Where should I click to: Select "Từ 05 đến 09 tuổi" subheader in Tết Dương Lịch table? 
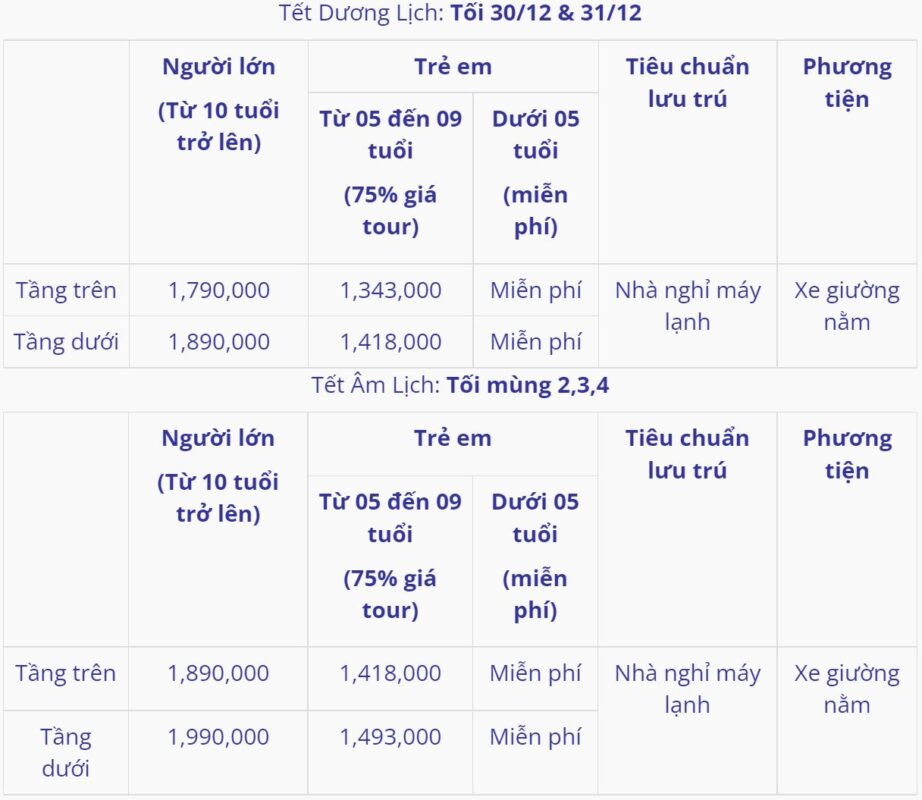(x=390, y=135)
